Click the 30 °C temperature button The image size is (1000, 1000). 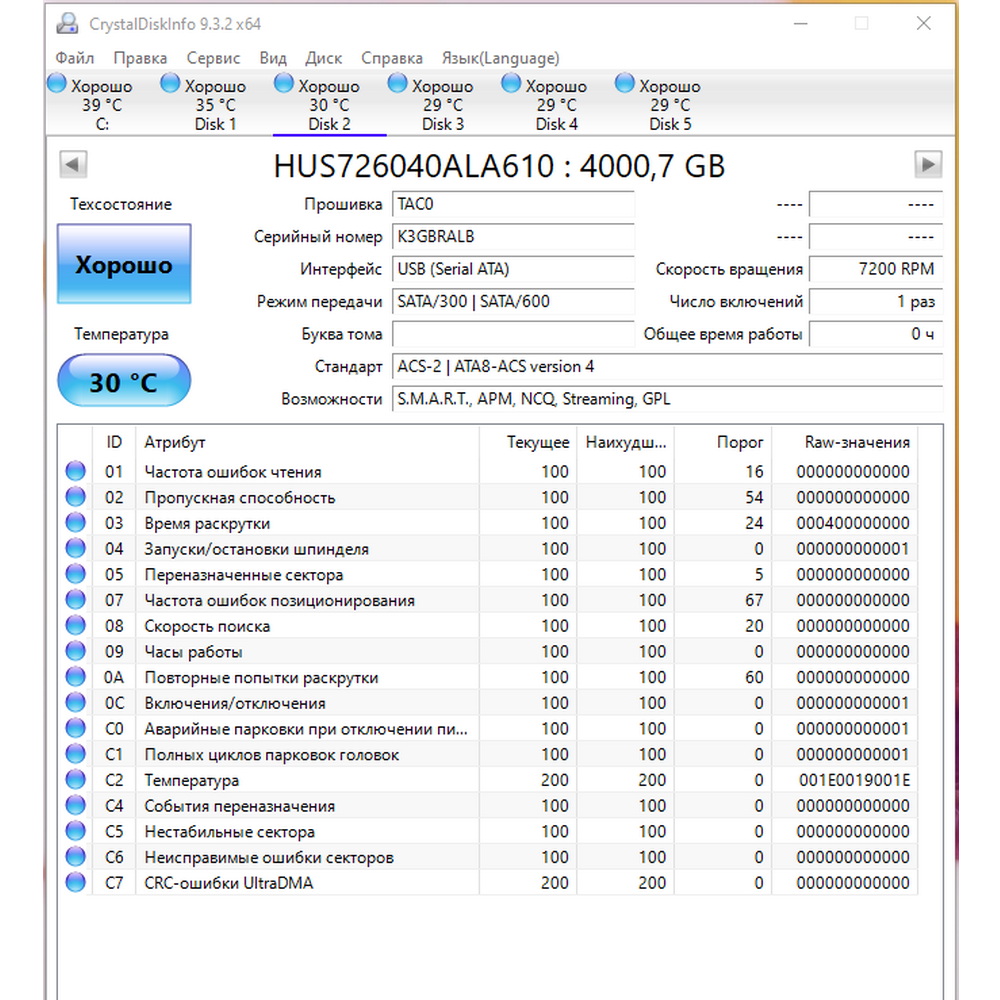tap(124, 381)
